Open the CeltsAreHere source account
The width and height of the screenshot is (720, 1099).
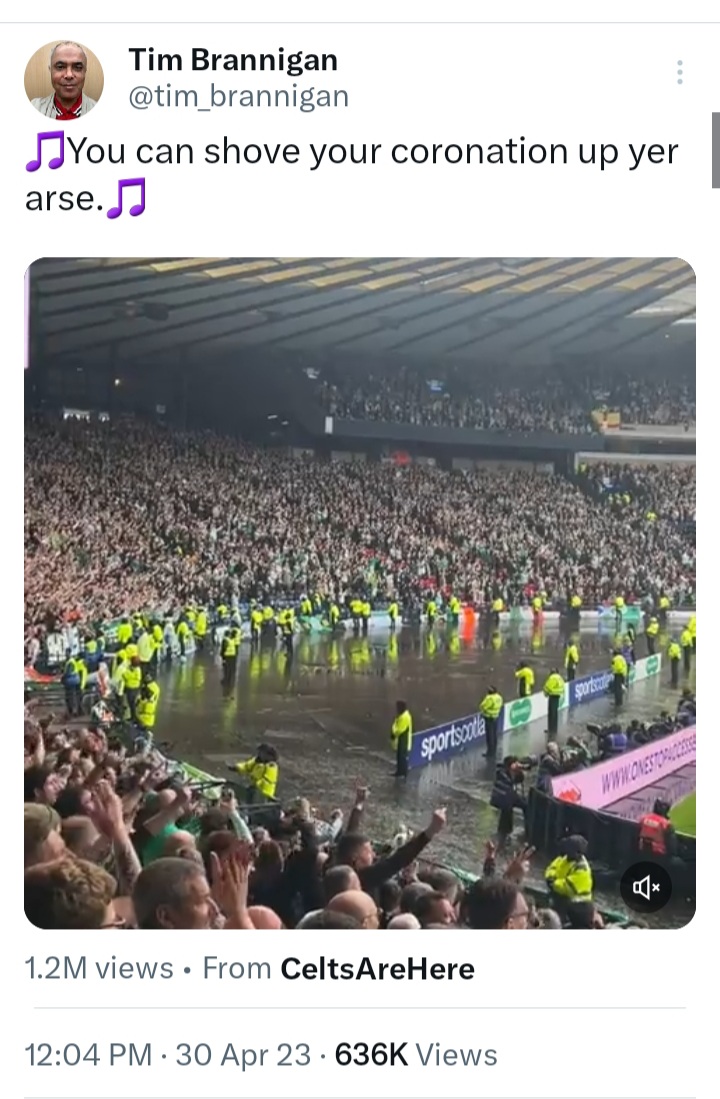[377, 969]
